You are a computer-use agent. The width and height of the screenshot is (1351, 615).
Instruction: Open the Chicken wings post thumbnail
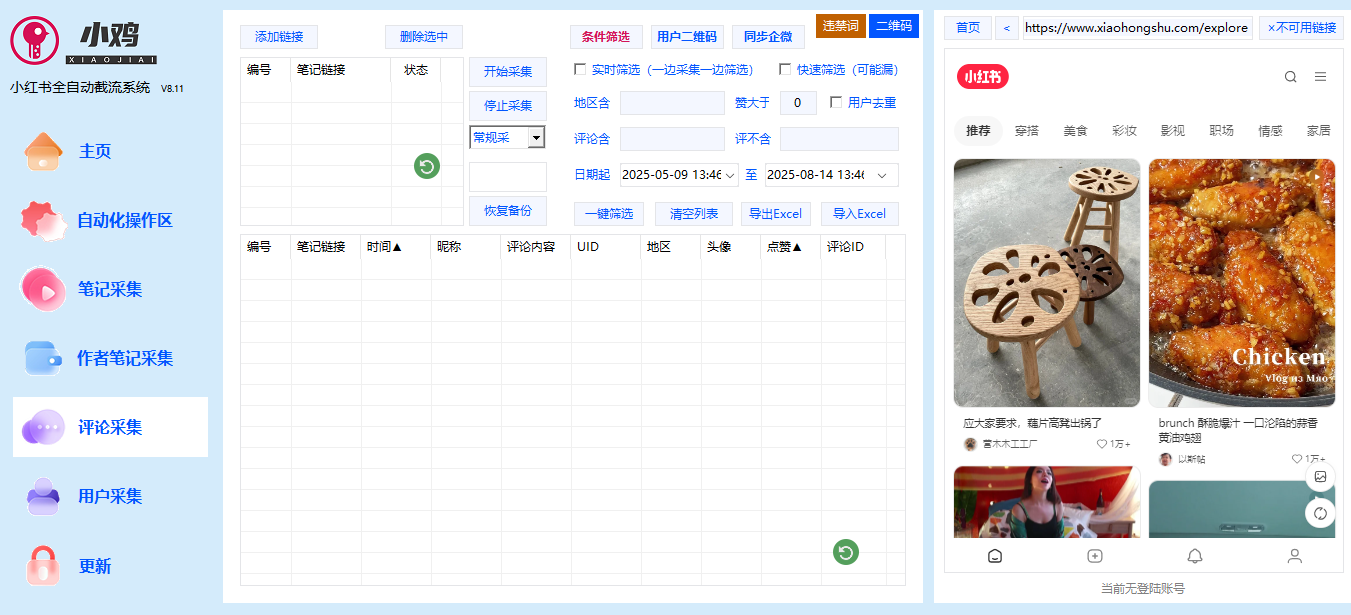click(x=1242, y=283)
